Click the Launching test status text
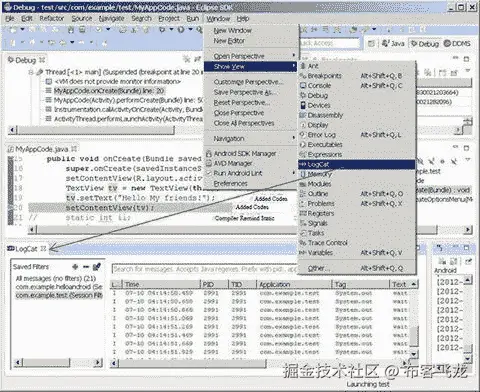Viewport: 480px width, 392px height. coord(368,384)
